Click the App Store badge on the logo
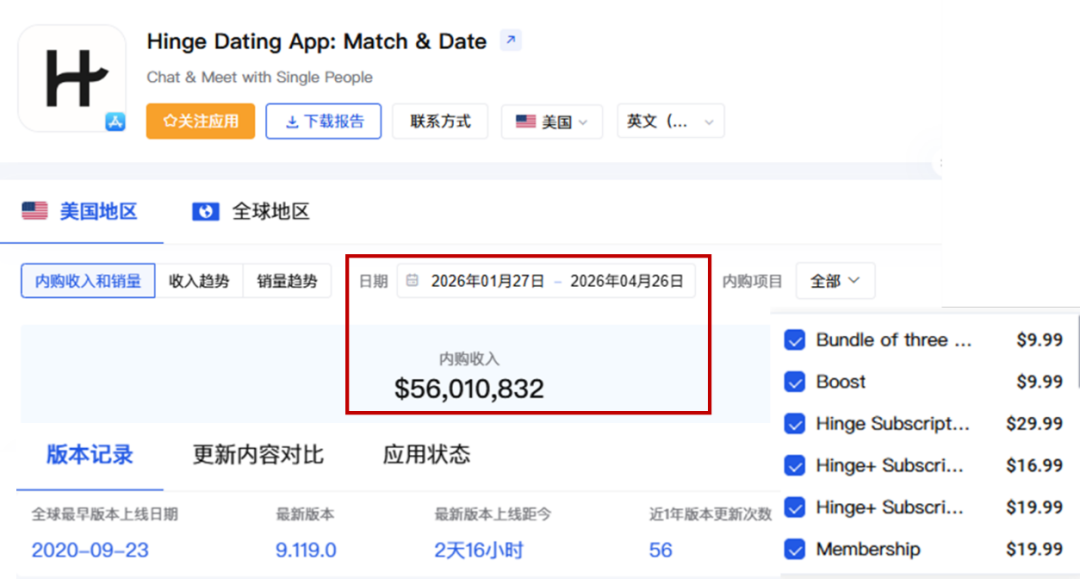Screen dimensions: 1080x579 tap(115, 122)
